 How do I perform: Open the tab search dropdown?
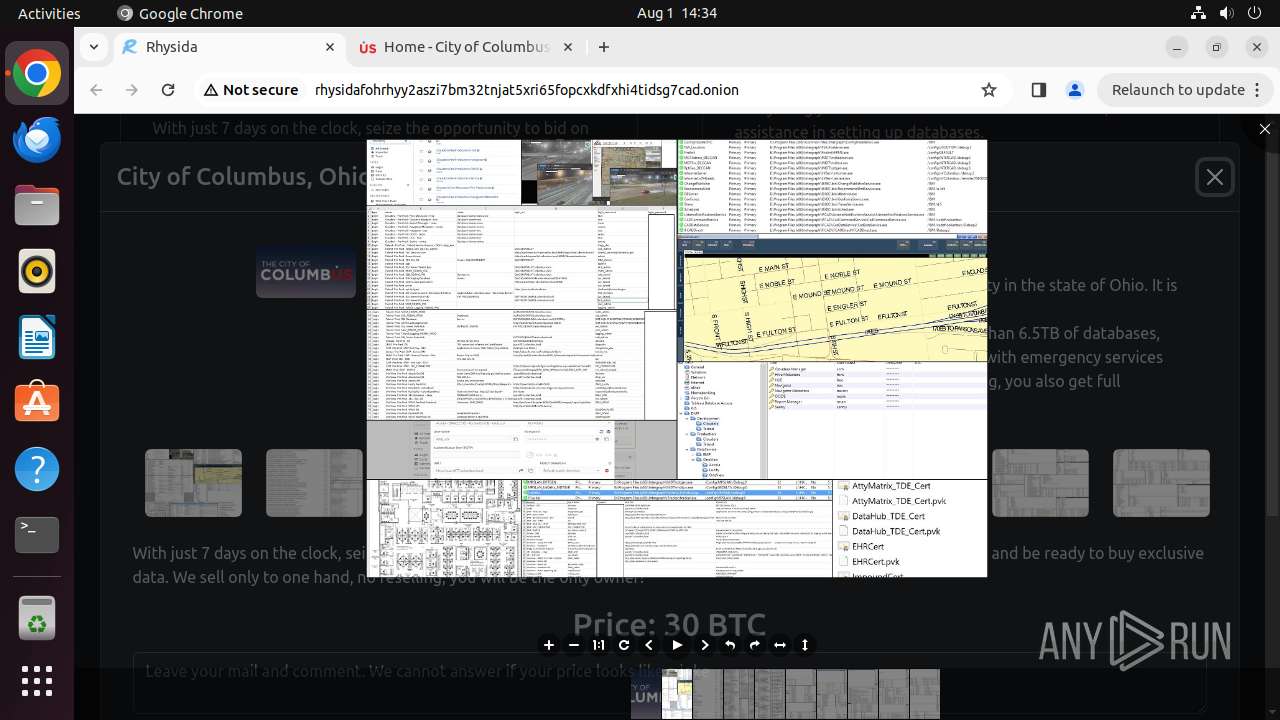93,47
